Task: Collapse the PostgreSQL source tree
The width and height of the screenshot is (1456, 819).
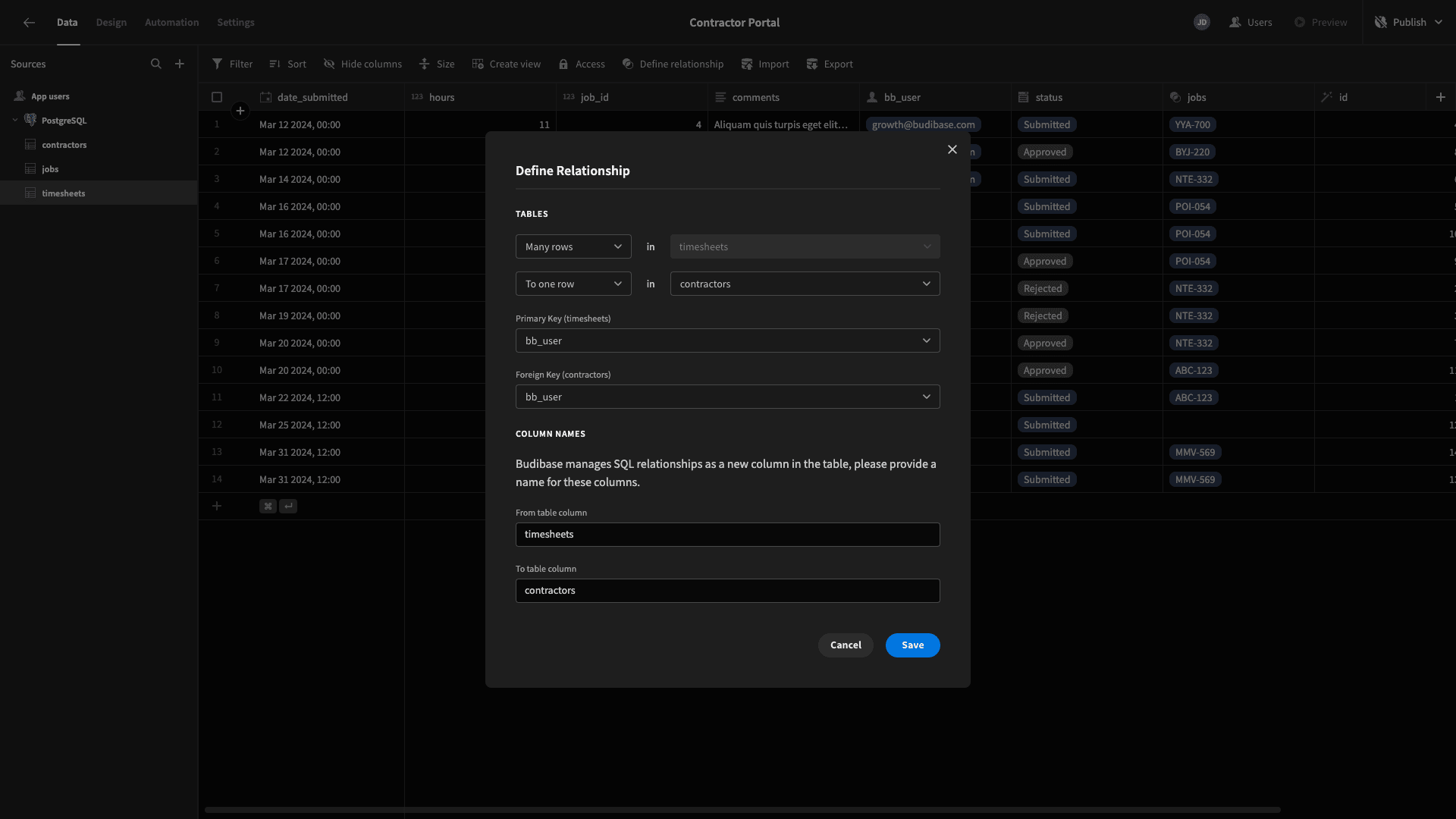Action: [x=14, y=120]
